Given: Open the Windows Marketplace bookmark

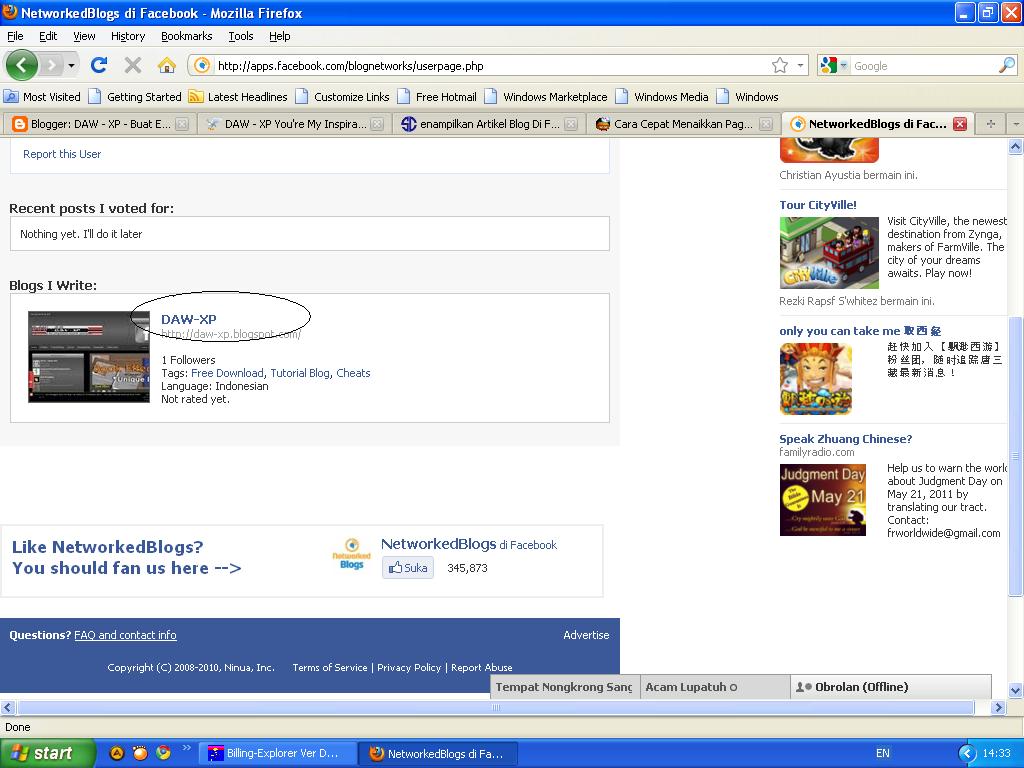Looking at the screenshot, I should 546,97.
